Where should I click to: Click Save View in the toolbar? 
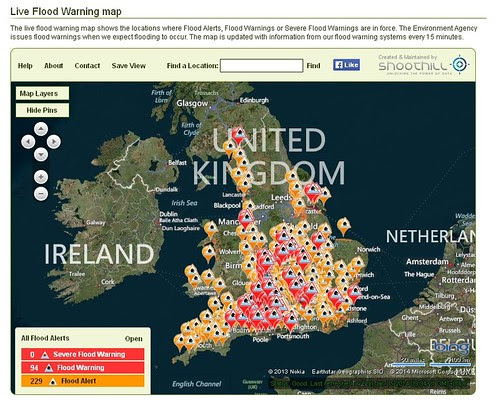(x=129, y=66)
